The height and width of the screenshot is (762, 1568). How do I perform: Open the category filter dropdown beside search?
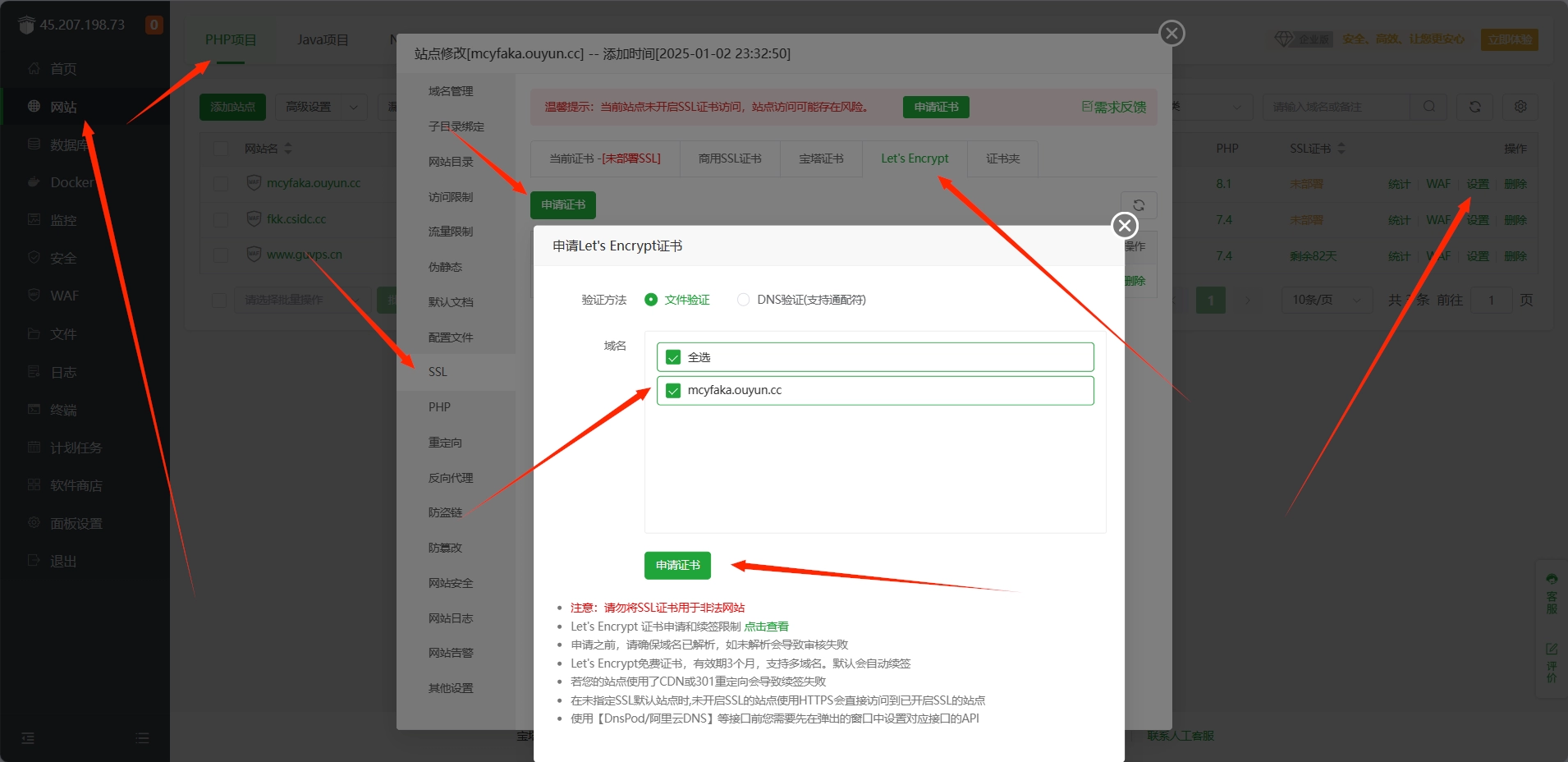1213,107
